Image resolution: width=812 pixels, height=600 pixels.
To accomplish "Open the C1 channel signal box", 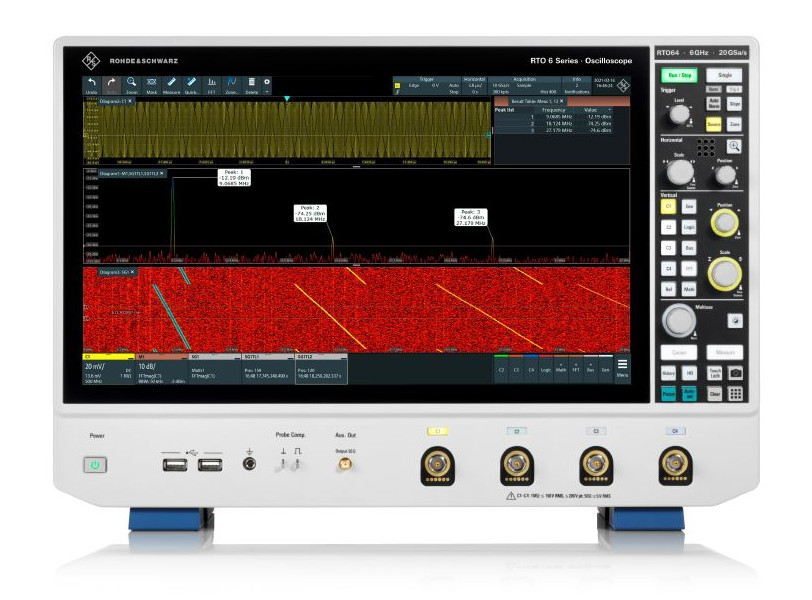I will click(x=108, y=369).
